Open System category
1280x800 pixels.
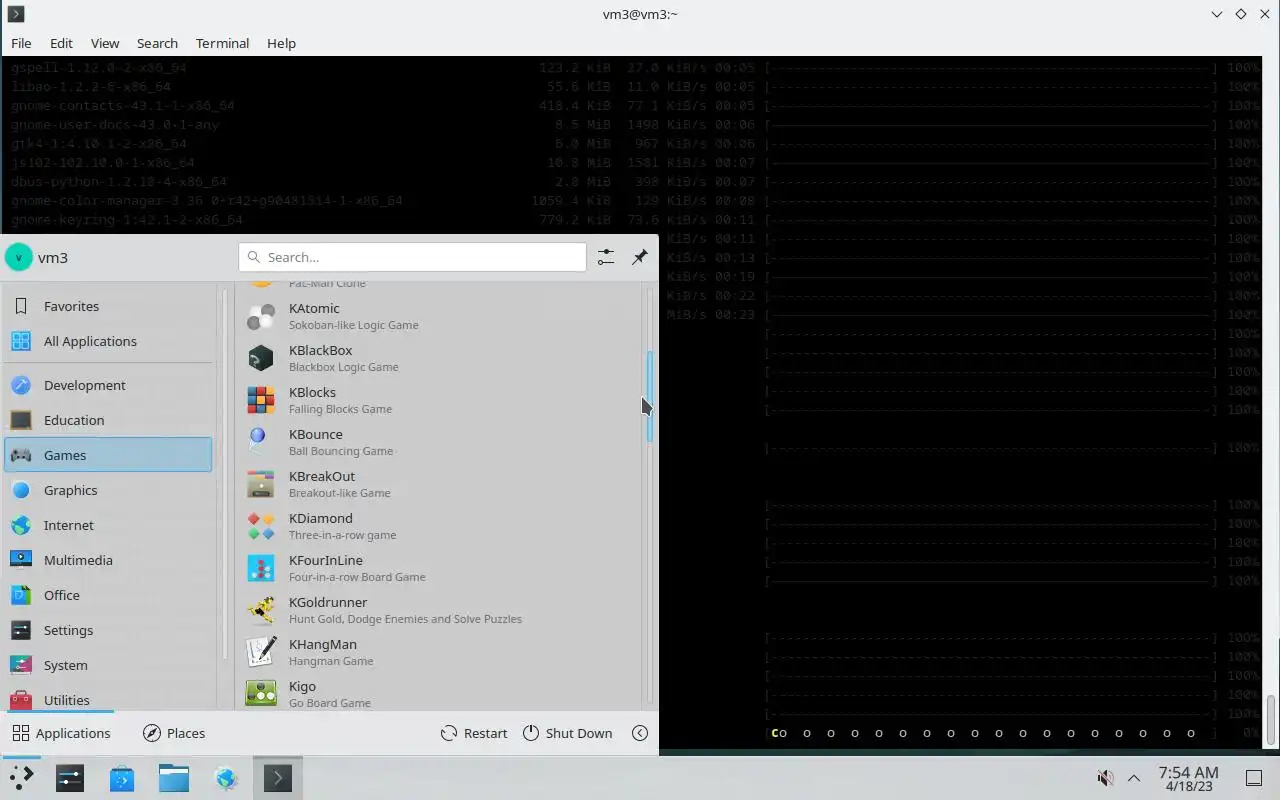coord(108,665)
